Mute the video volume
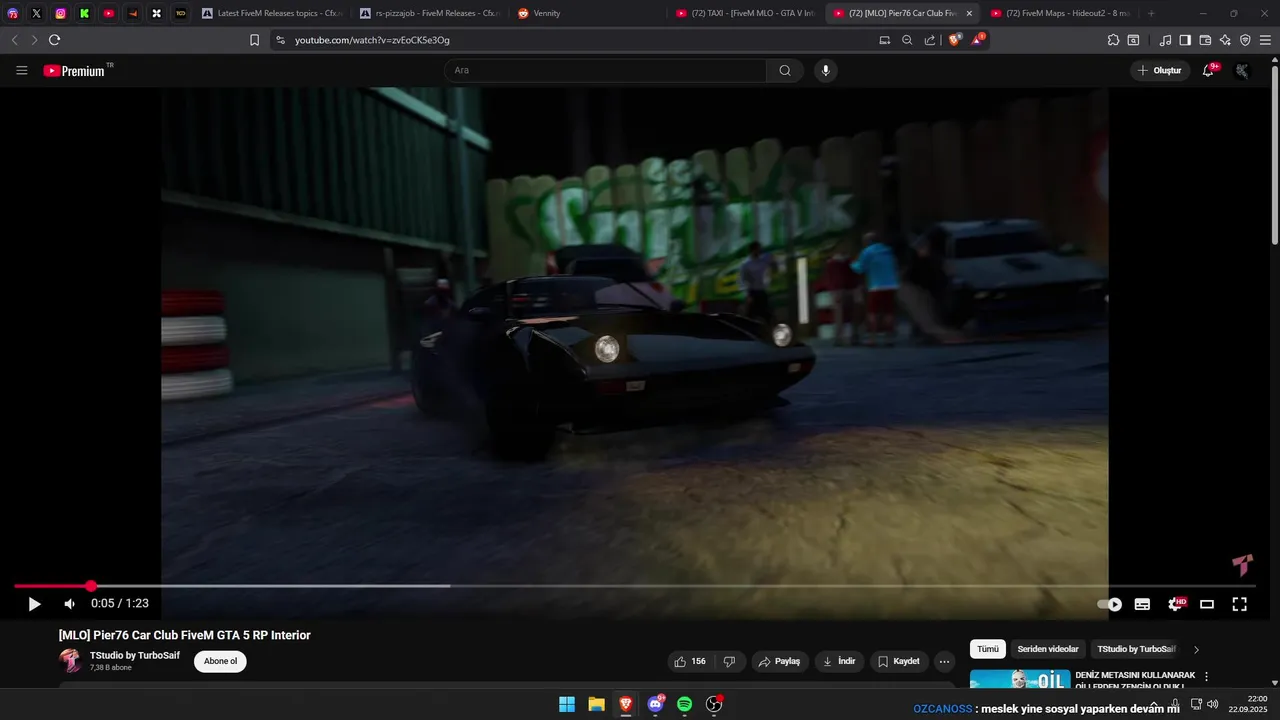This screenshot has height=720, width=1280. coord(69,604)
